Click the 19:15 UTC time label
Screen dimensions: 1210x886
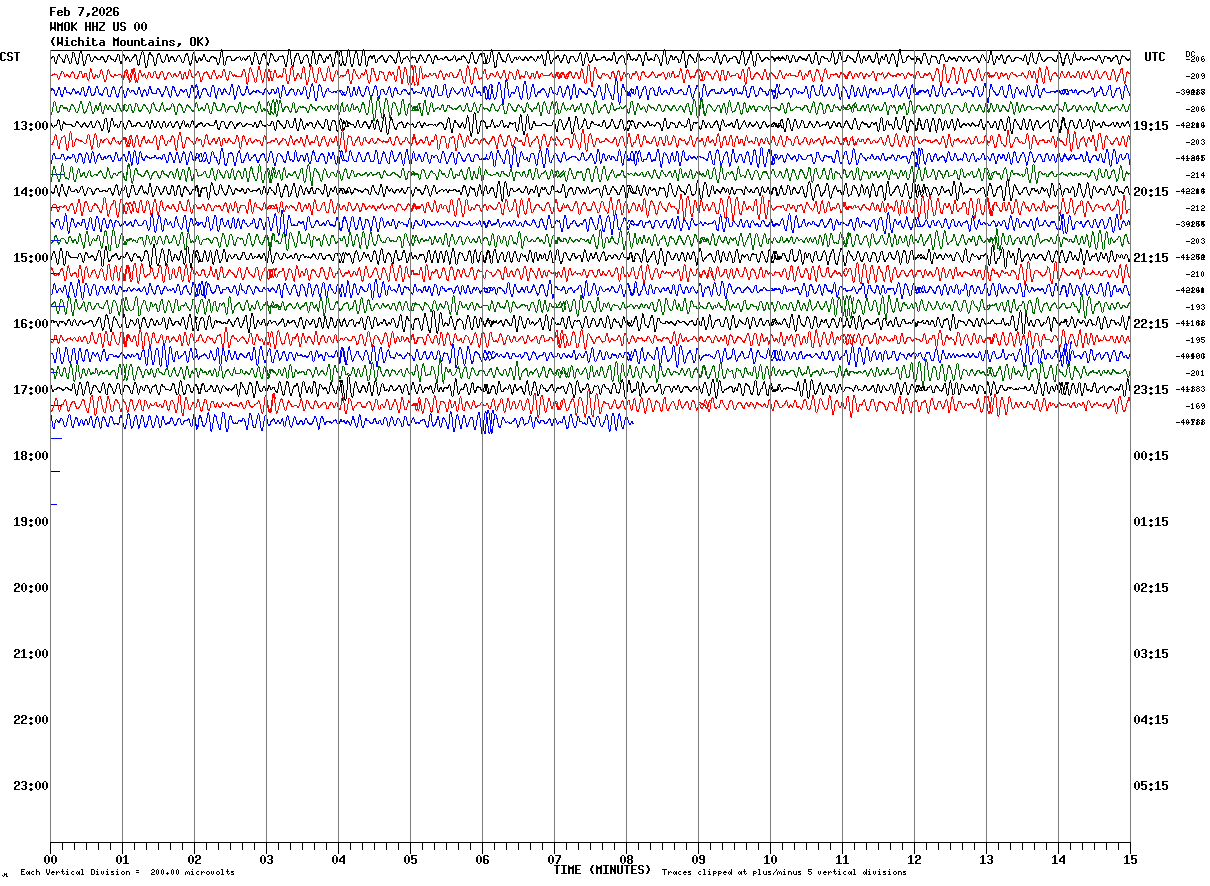pos(1151,126)
